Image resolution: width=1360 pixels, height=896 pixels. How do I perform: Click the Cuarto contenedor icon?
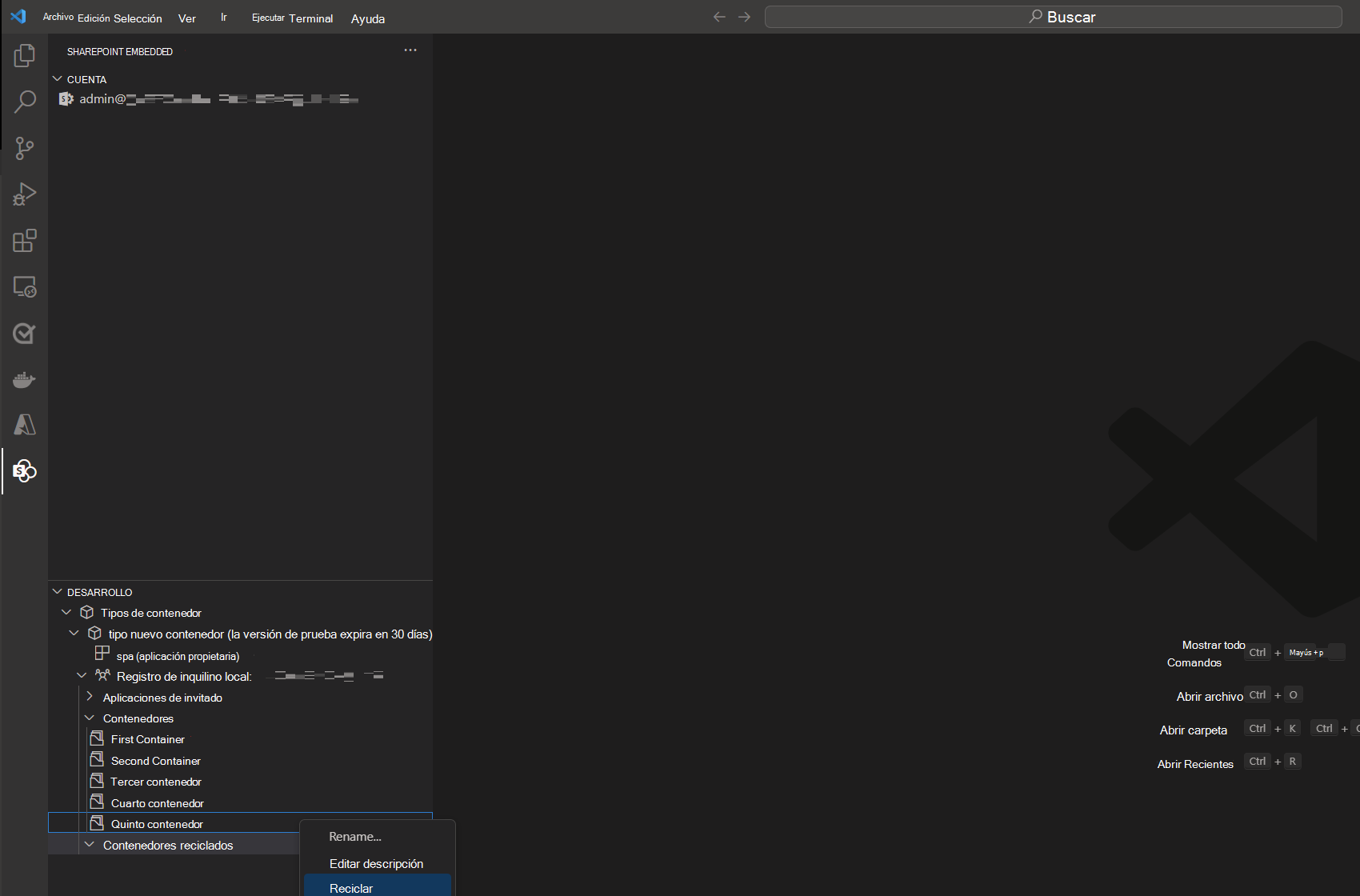click(x=97, y=801)
